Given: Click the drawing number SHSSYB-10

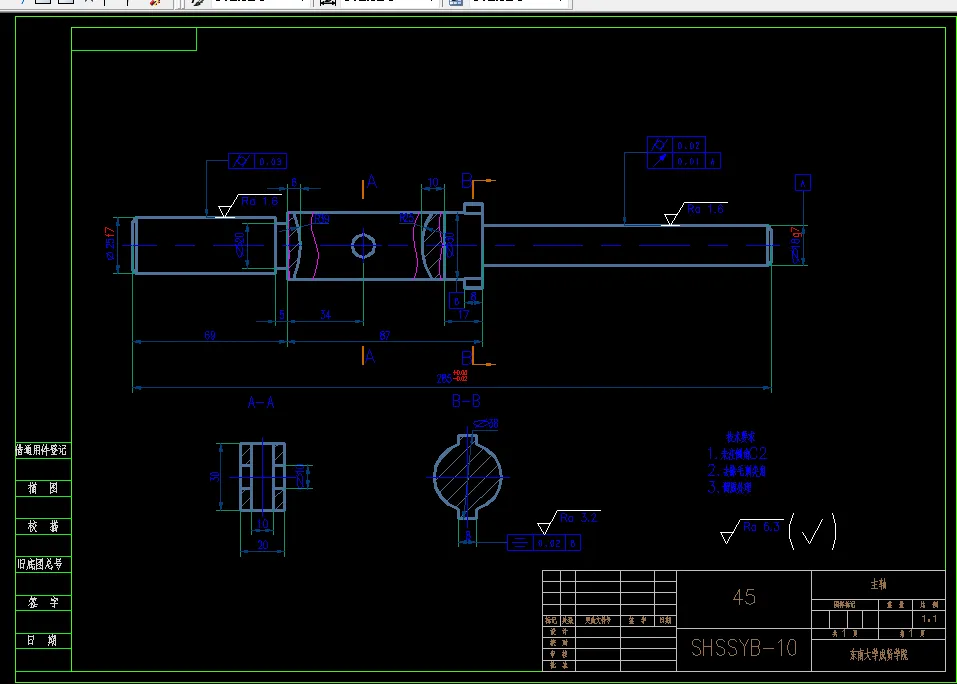Looking at the screenshot, I should pos(743,649).
